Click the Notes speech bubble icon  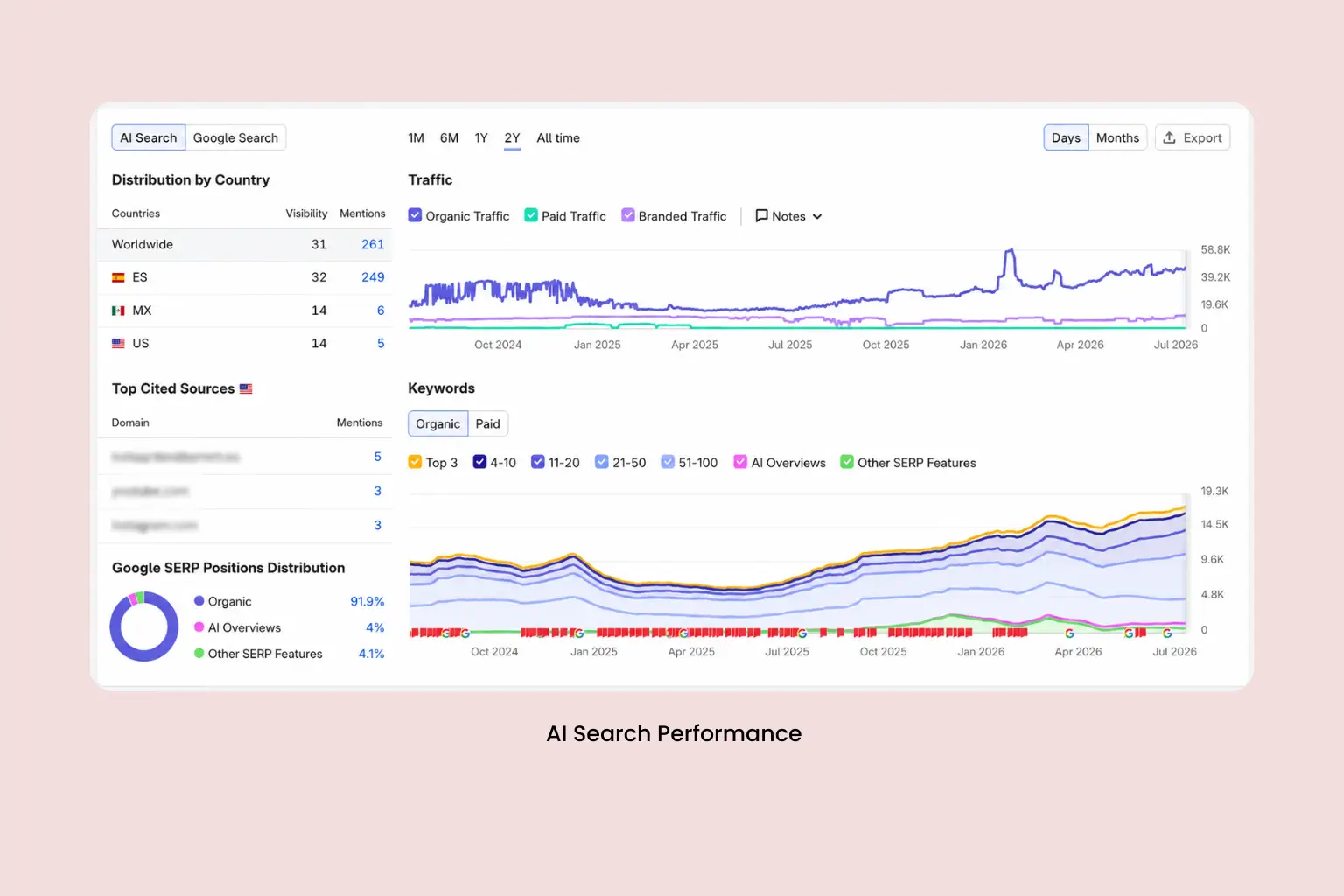pyautogui.click(x=761, y=215)
